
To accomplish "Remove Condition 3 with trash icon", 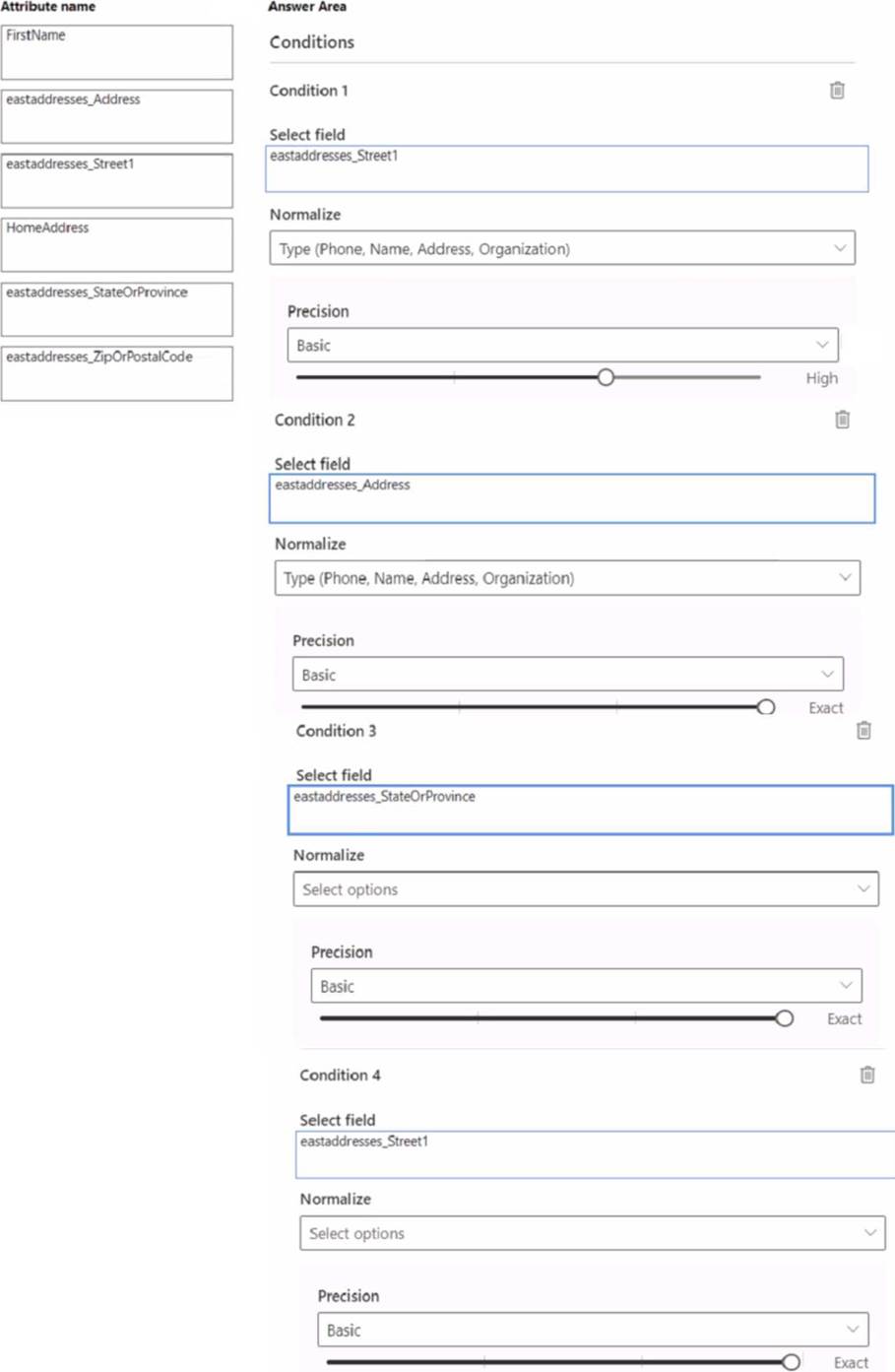I will click(863, 731).
